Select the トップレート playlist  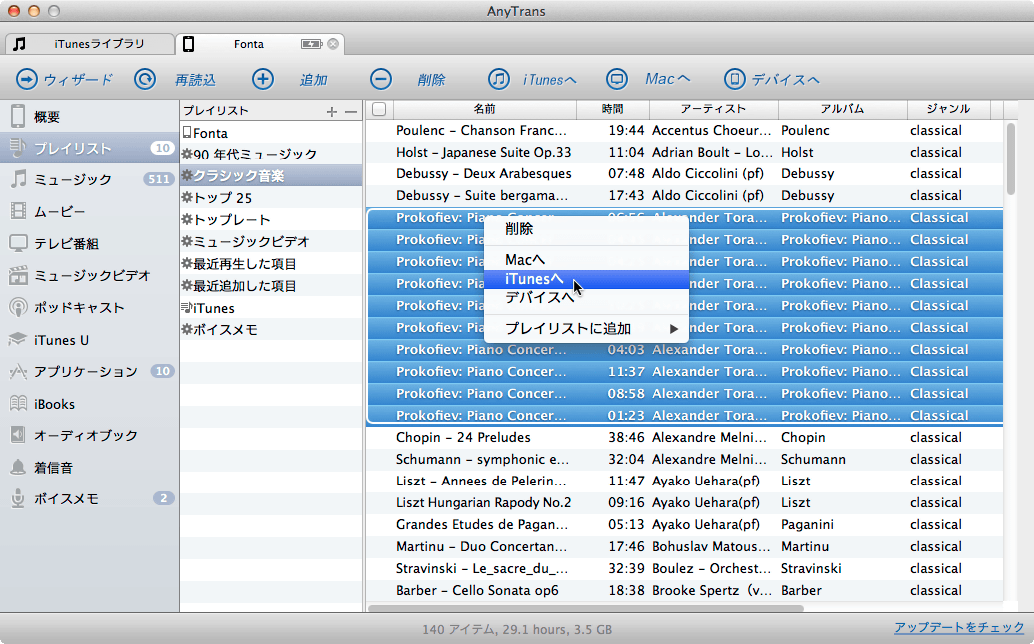pyautogui.click(x=271, y=220)
